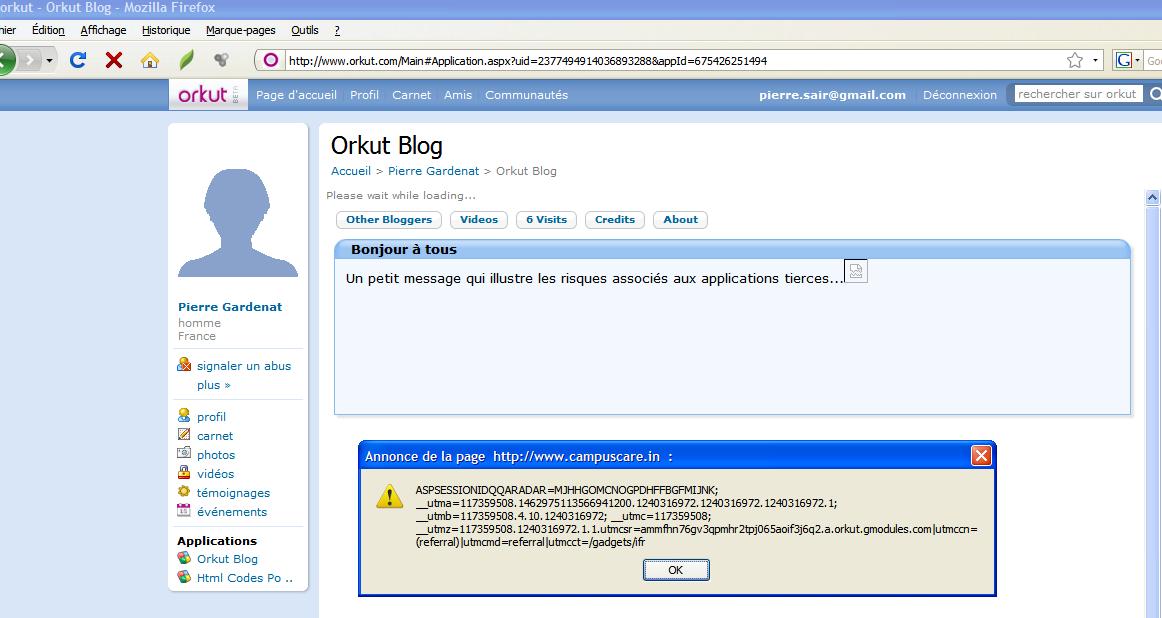The height and width of the screenshot is (618, 1162).
Task: Bookmark this page with the star icon
Action: pyautogui.click(x=1075, y=60)
